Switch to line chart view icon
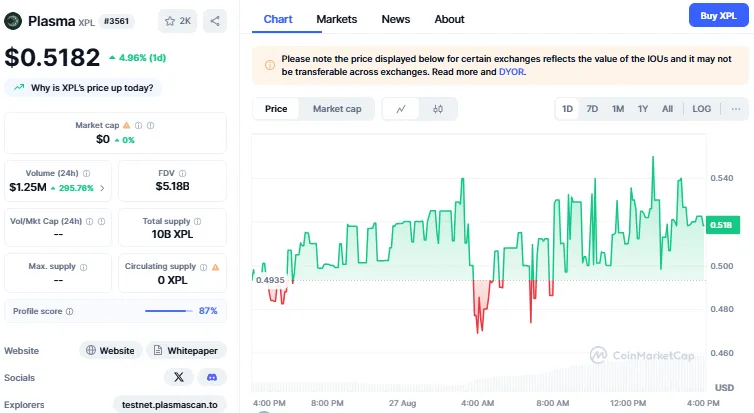Image resolution: width=754 pixels, height=413 pixels. click(x=401, y=109)
